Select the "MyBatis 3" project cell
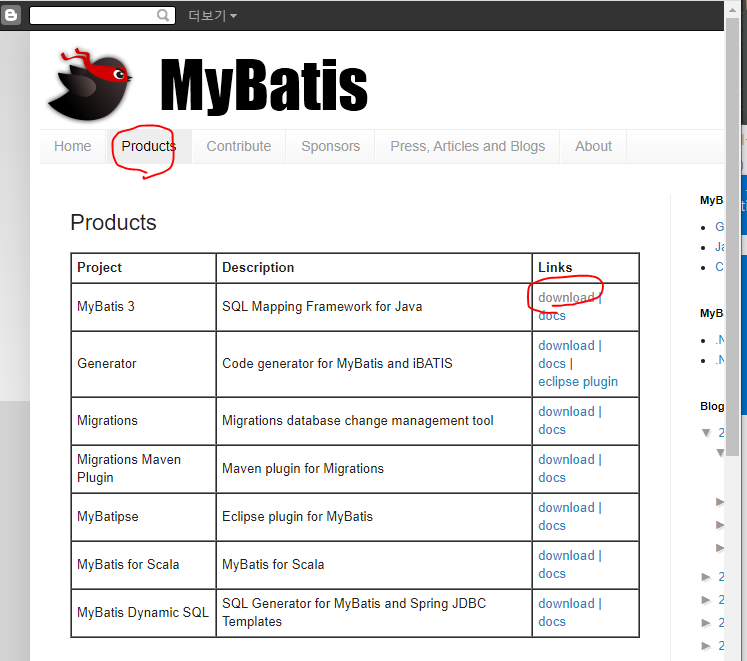 [x=143, y=307]
